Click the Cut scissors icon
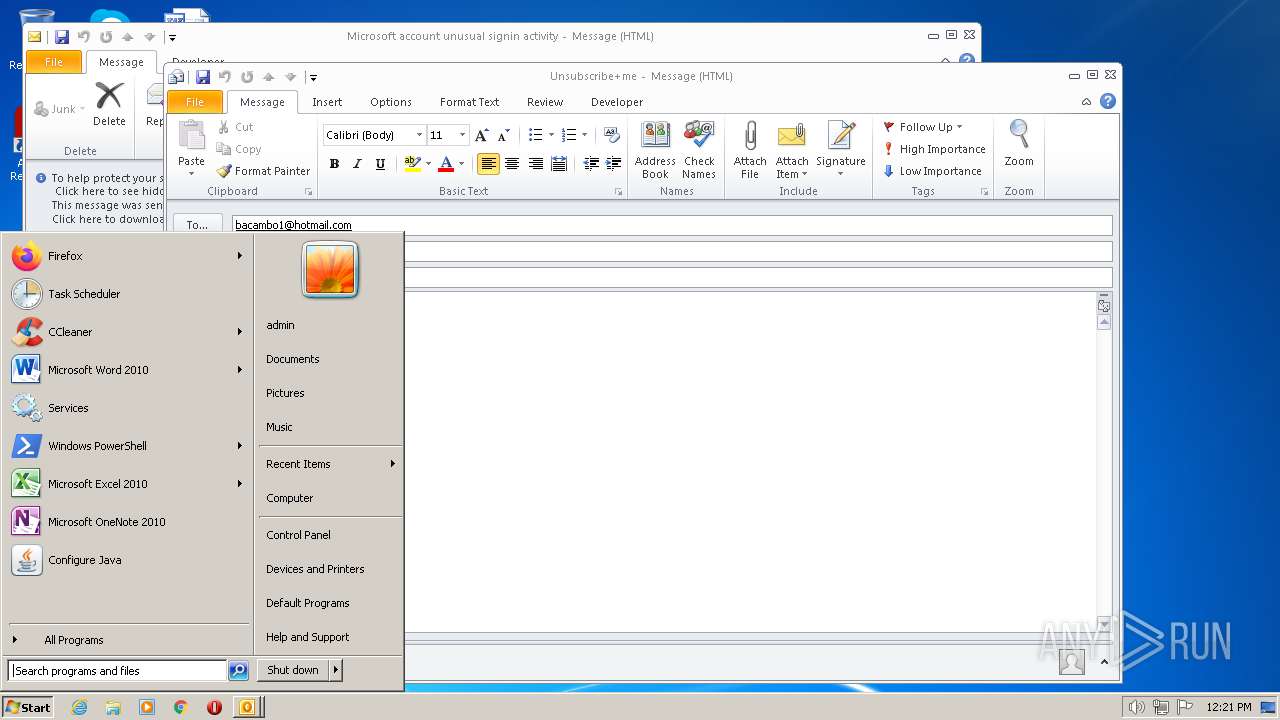Image resolution: width=1280 pixels, height=720 pixels. coord(225,127)
